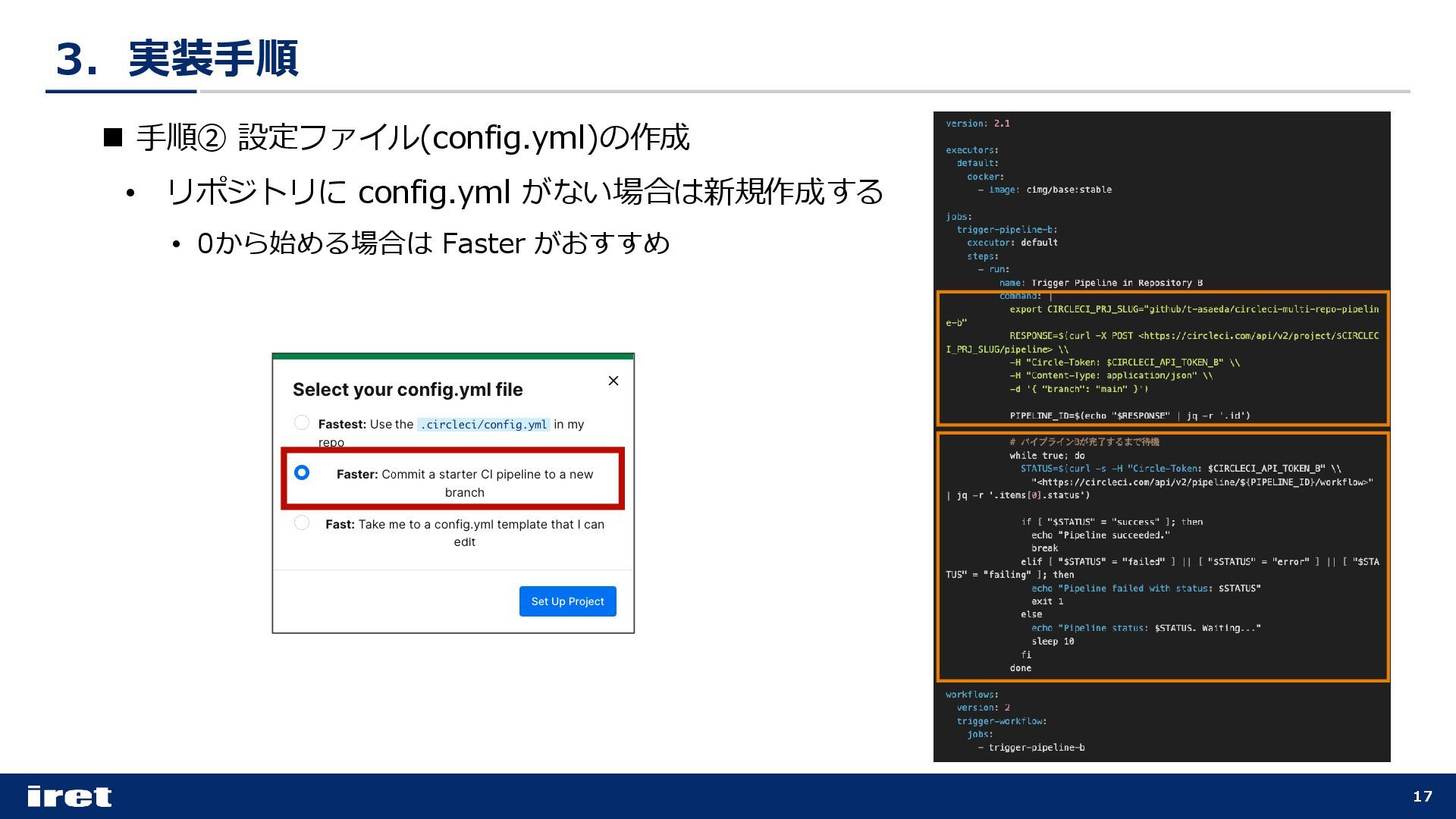Click the Select your config.yml file heading
Image resolution: width=1456 pixels, height=819 pixels.
[x=407, y=390]
